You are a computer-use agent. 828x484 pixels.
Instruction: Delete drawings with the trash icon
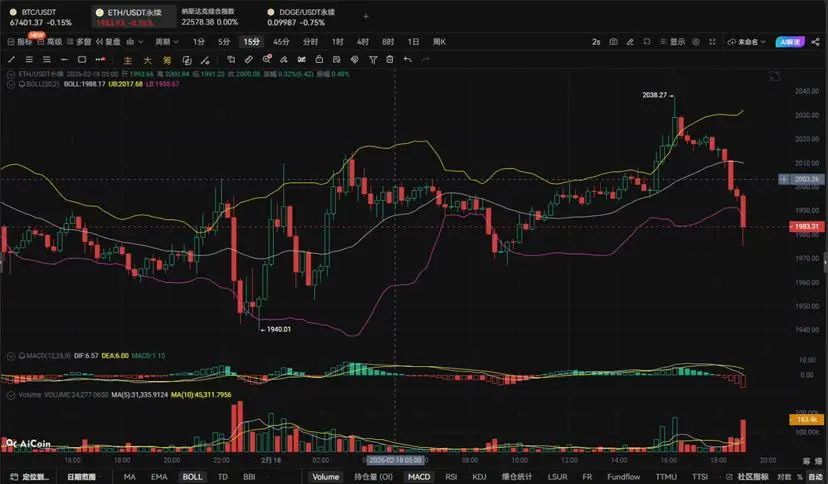pos(390,60)
